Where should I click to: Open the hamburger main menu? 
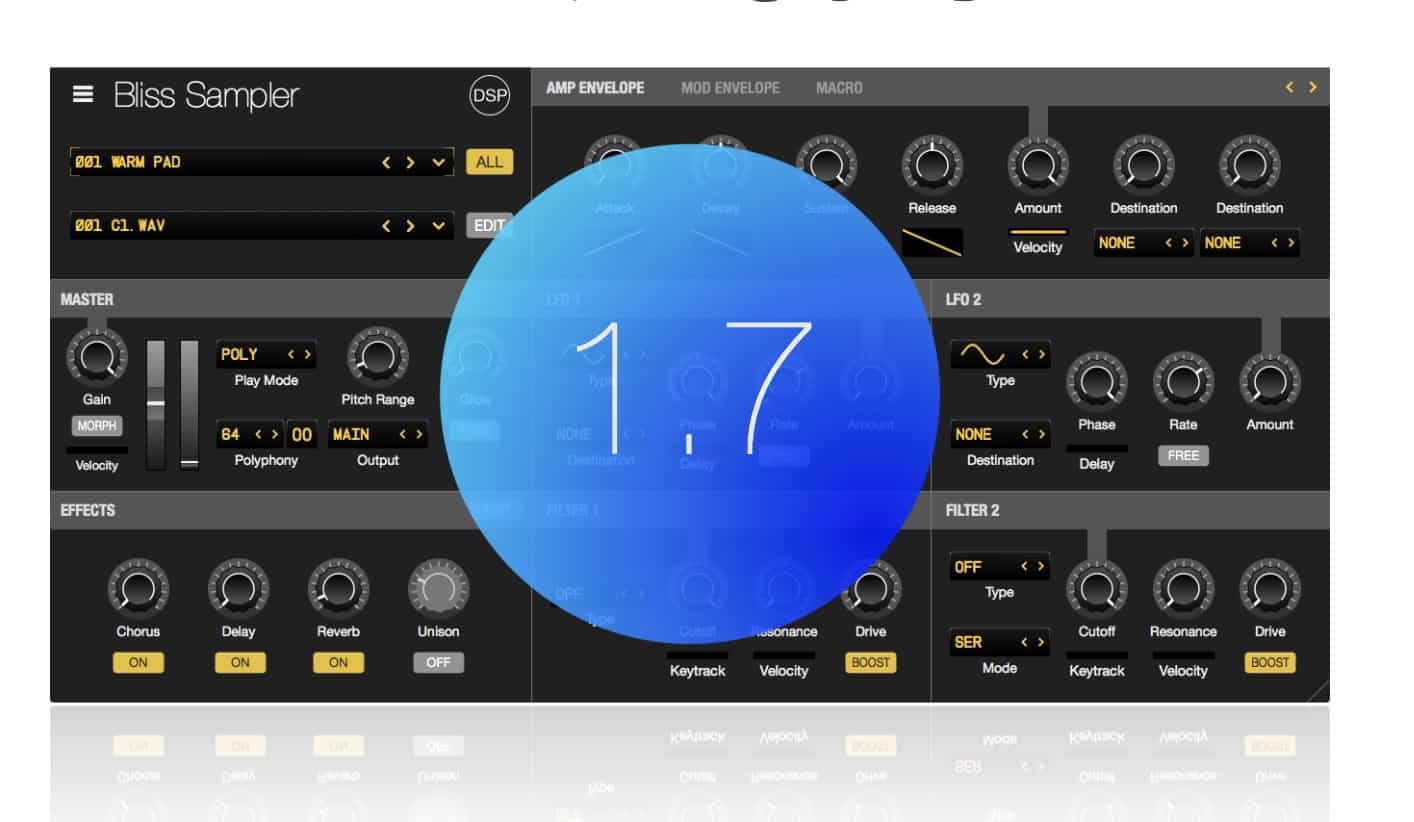83,95
